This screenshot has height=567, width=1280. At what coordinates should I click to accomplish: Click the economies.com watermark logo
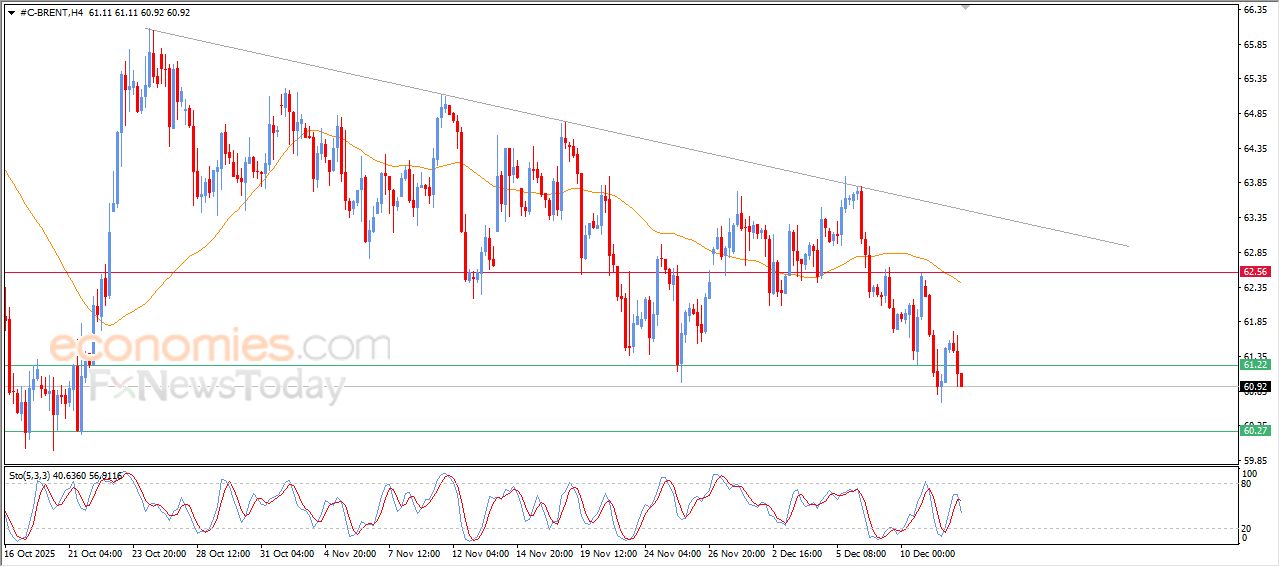(x=220, y=347)
